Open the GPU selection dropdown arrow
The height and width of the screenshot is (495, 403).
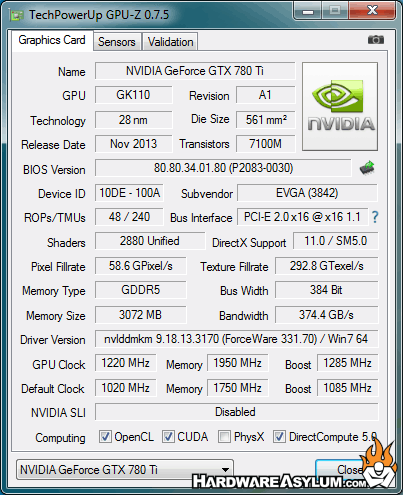click(226, 470)
